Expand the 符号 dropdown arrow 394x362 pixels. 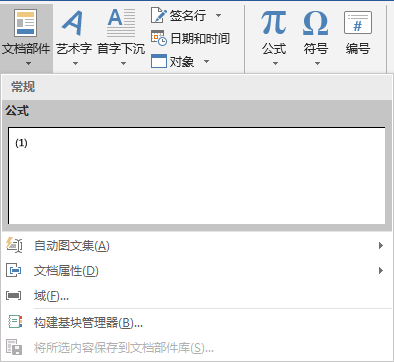(x=317, y=63)
